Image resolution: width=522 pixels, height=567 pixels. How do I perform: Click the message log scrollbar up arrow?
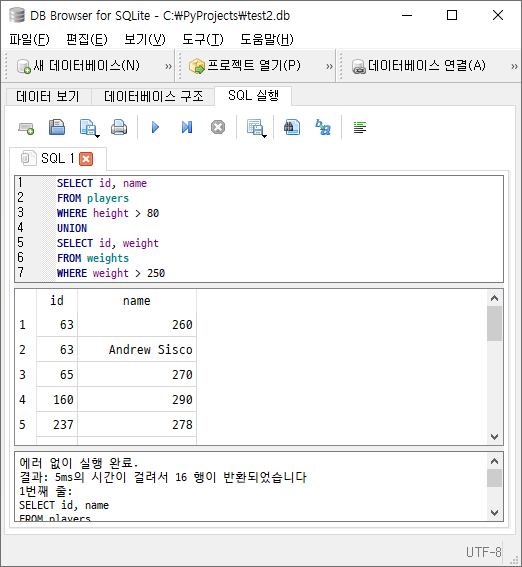click(495, 461)
